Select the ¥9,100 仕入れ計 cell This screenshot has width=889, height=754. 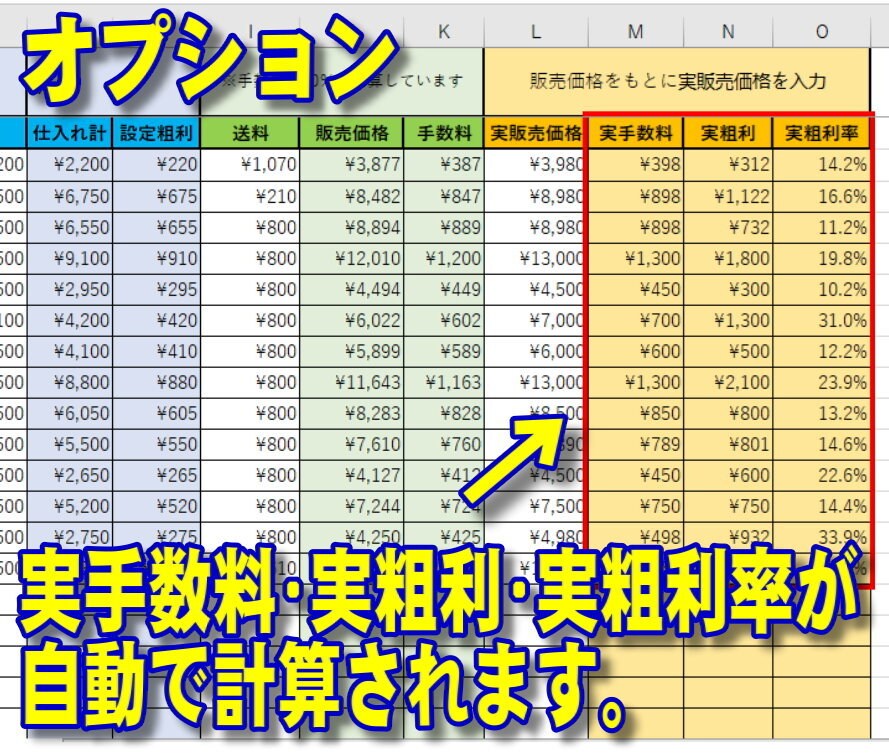[x=69, y=259]
